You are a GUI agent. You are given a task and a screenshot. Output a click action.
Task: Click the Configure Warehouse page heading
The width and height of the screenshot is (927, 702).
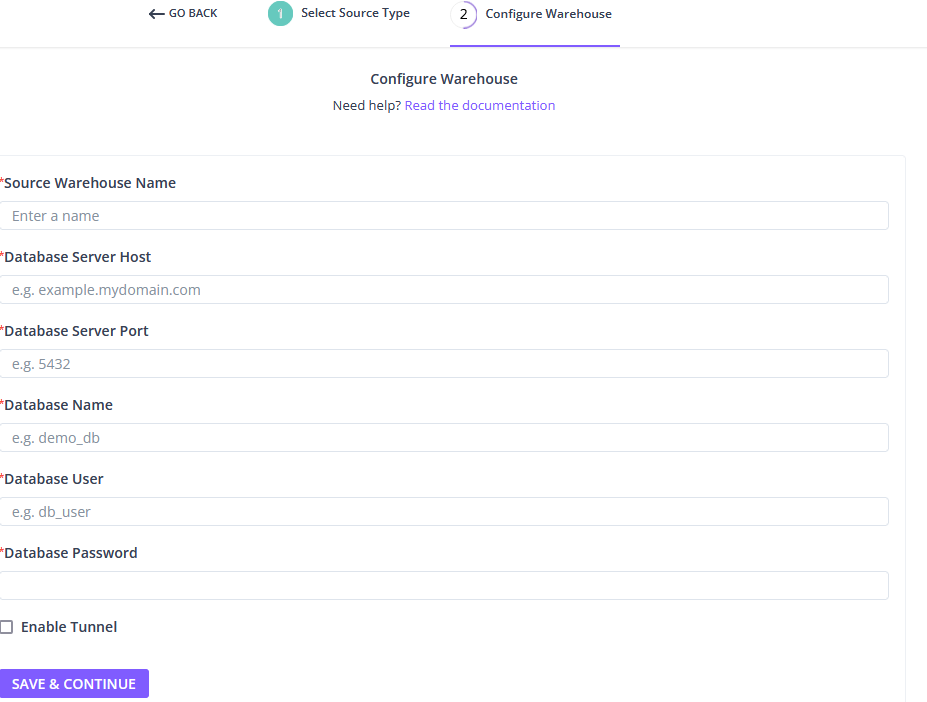(444, 79)
